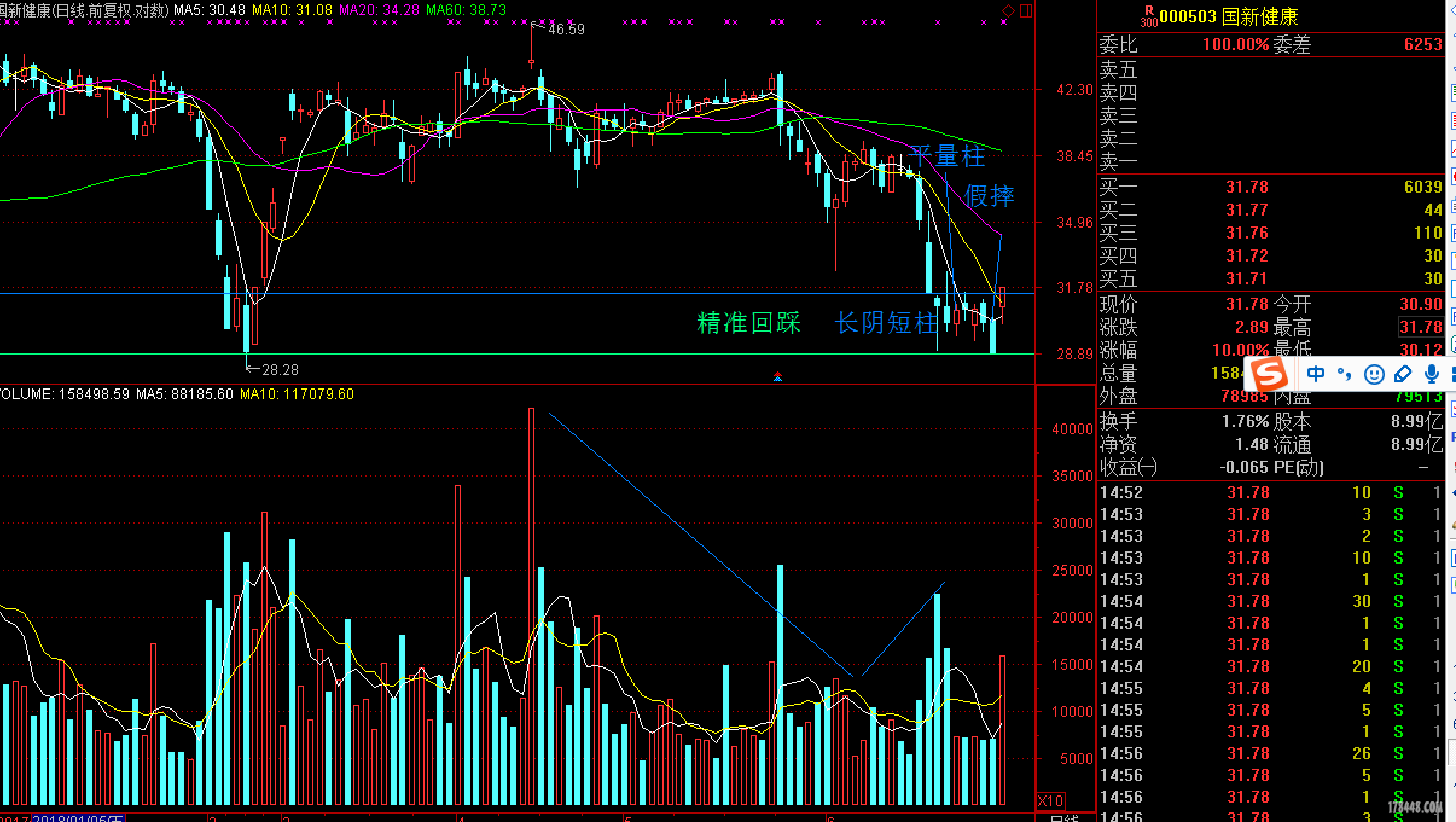This screenshot has height=822, width=1456.
Task: Click the 买三 price 31.76
Action: 1246,233
